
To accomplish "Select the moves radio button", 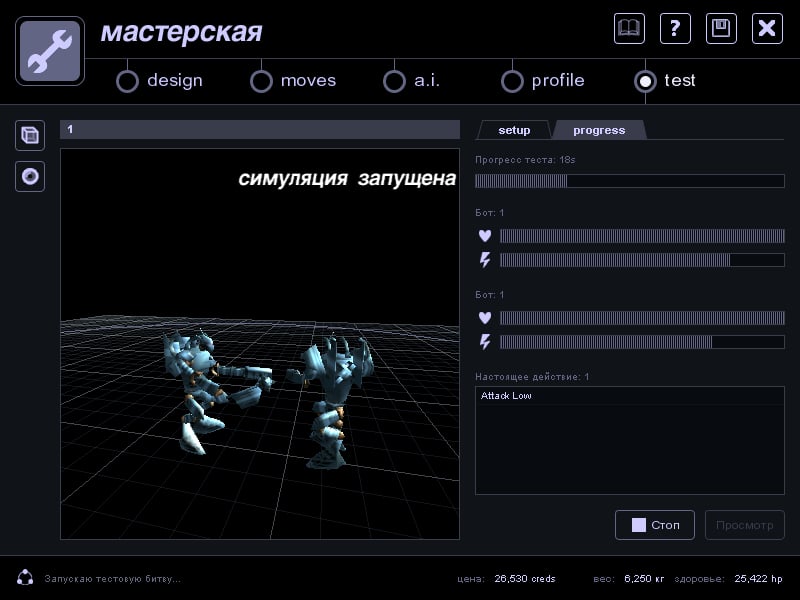I will pyautogui.click(x=261, y=81).
